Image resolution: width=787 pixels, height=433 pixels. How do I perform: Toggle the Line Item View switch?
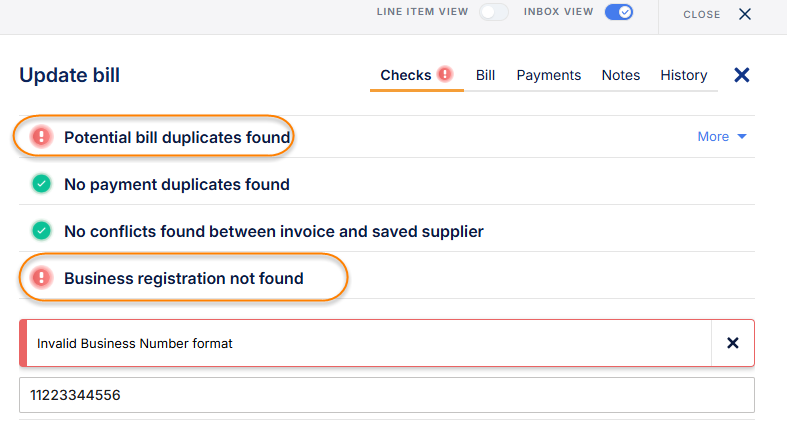coord(494,13)
